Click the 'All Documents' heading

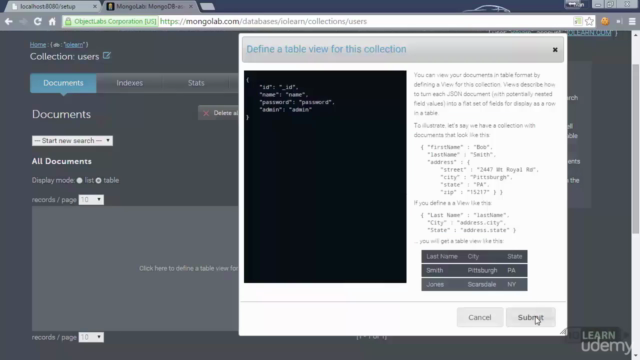click(62, 161)
